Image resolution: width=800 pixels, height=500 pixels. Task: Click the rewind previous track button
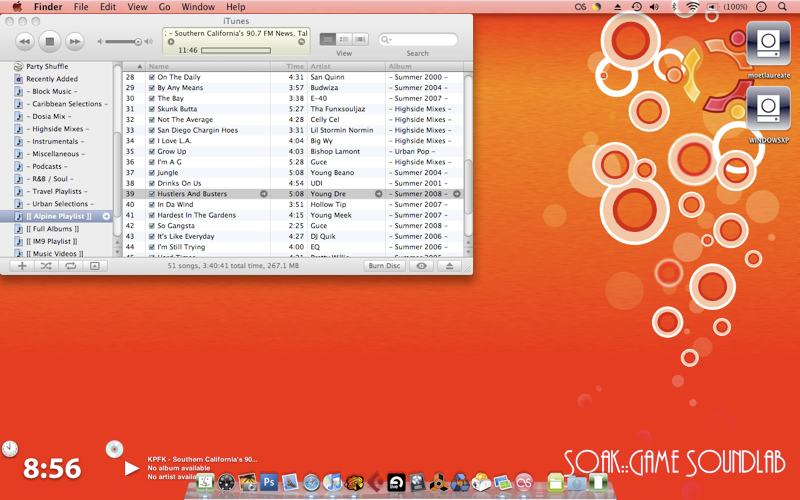25,41
